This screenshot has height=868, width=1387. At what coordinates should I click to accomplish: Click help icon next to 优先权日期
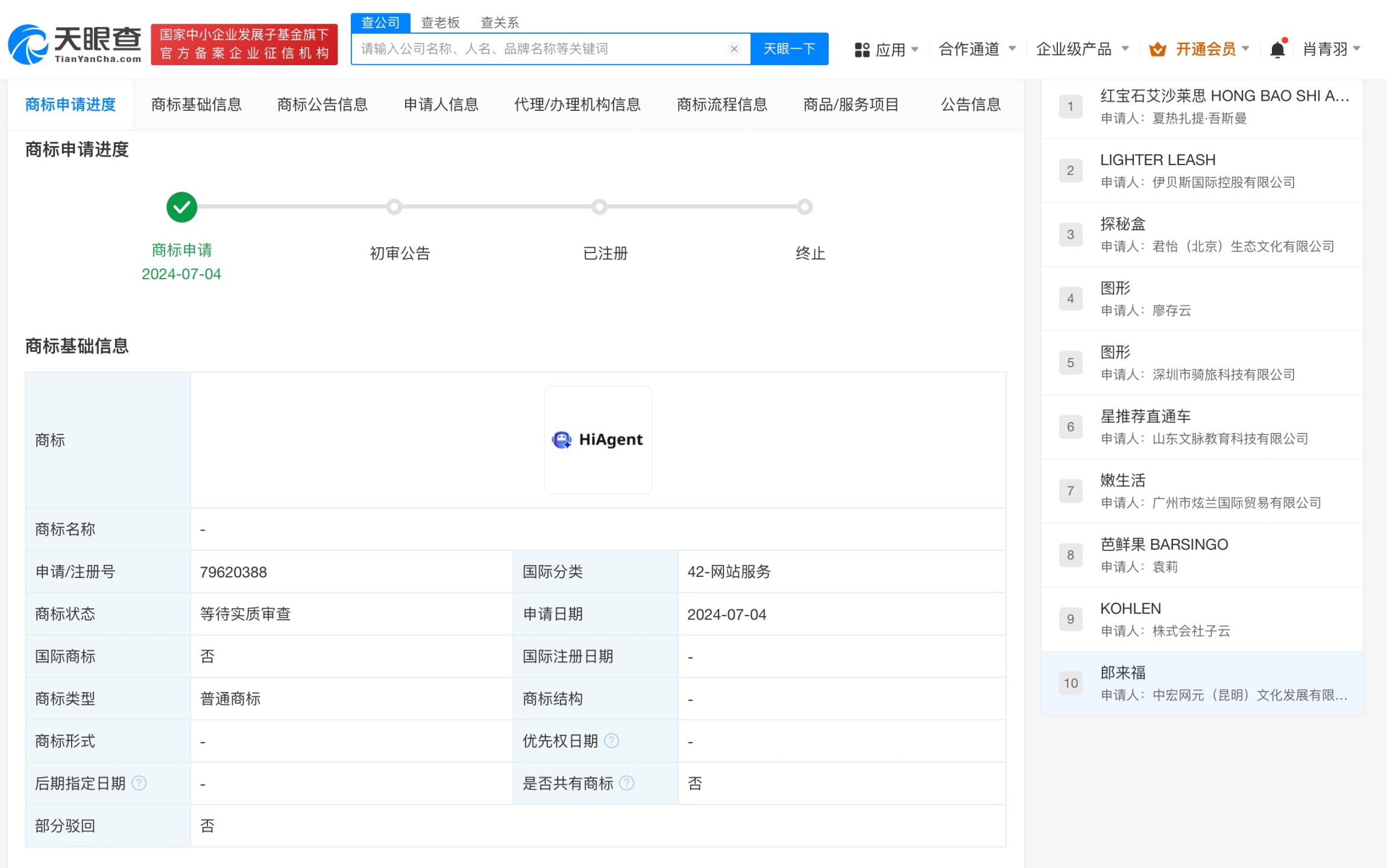(611, 741)
